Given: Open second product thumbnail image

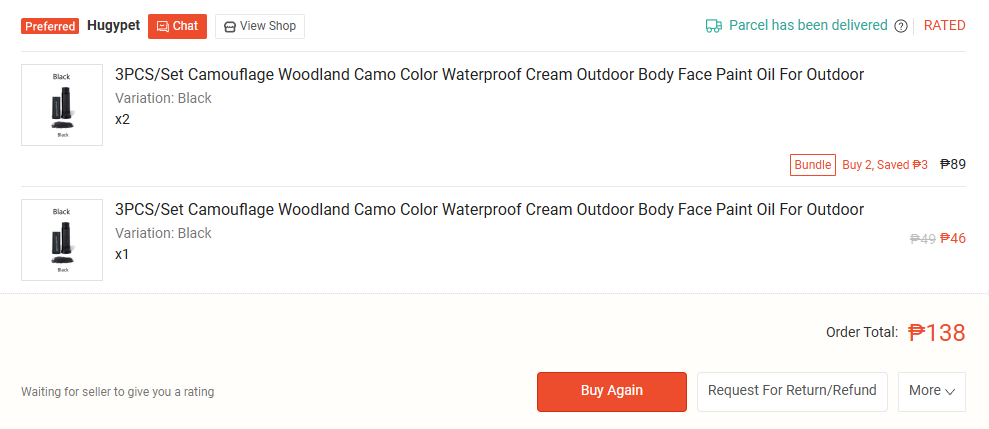Looking at the screenshot, I should (x=62, y=240).
